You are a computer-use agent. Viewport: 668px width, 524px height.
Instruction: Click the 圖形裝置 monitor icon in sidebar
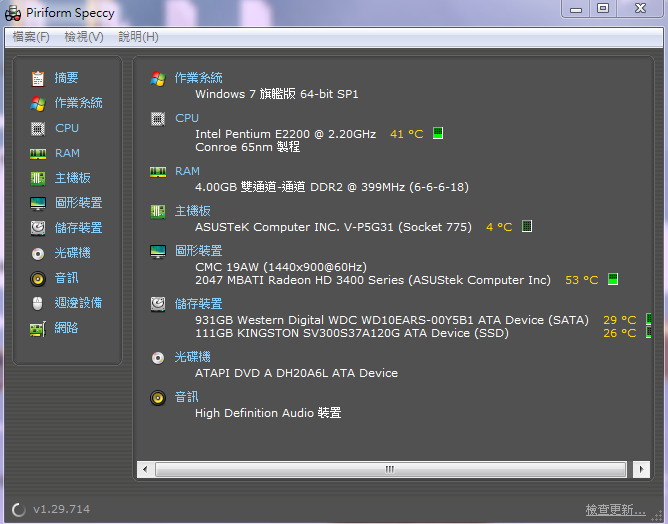click(38, 203)
